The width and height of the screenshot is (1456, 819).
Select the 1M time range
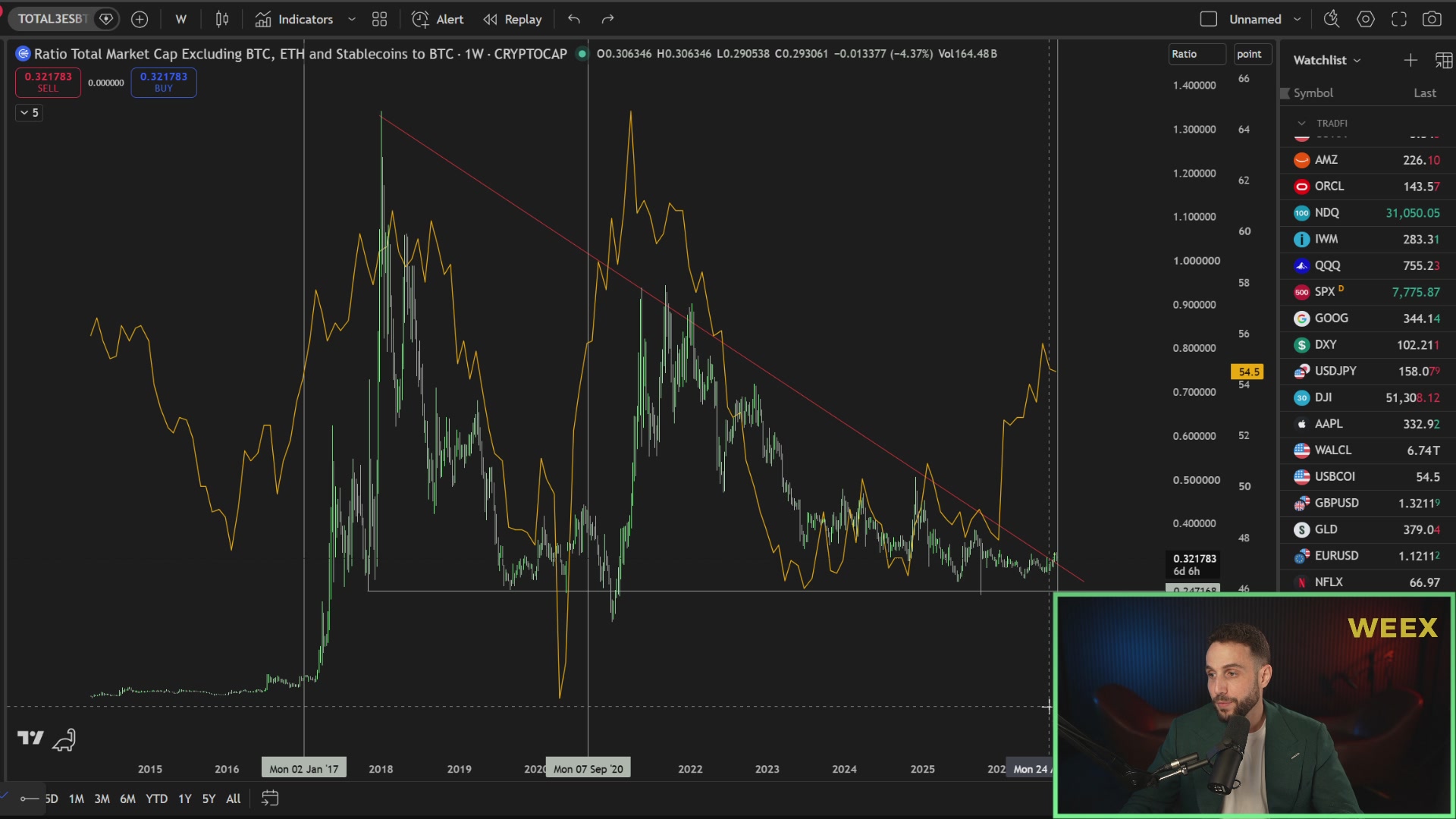click(x=77, y=799)
